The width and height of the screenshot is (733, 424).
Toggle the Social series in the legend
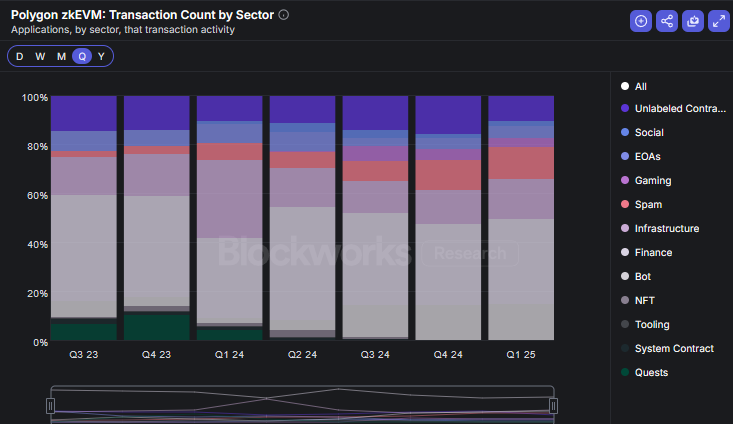pos(642,132)
